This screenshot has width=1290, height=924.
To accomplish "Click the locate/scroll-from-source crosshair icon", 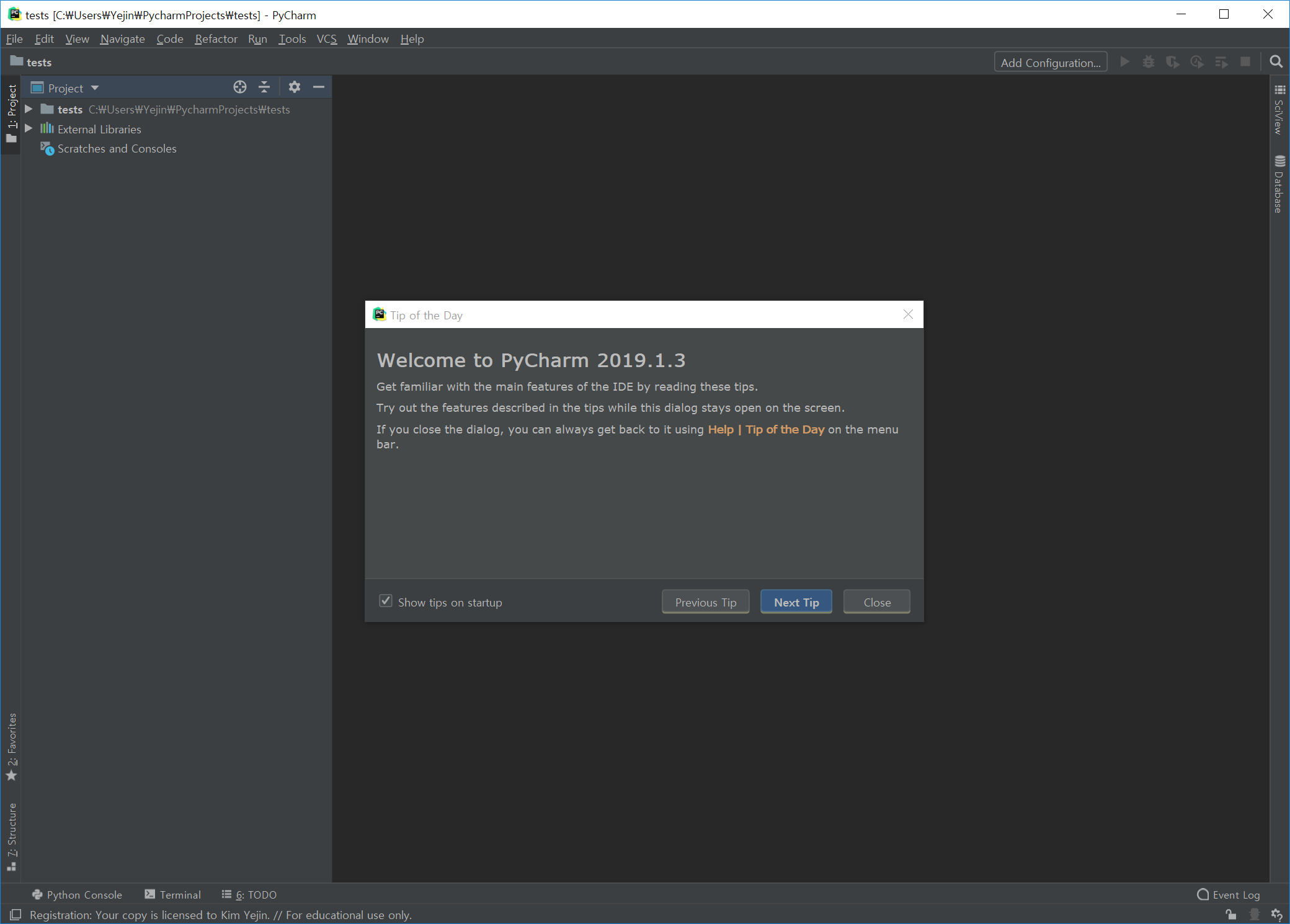I will pos(240,87).
